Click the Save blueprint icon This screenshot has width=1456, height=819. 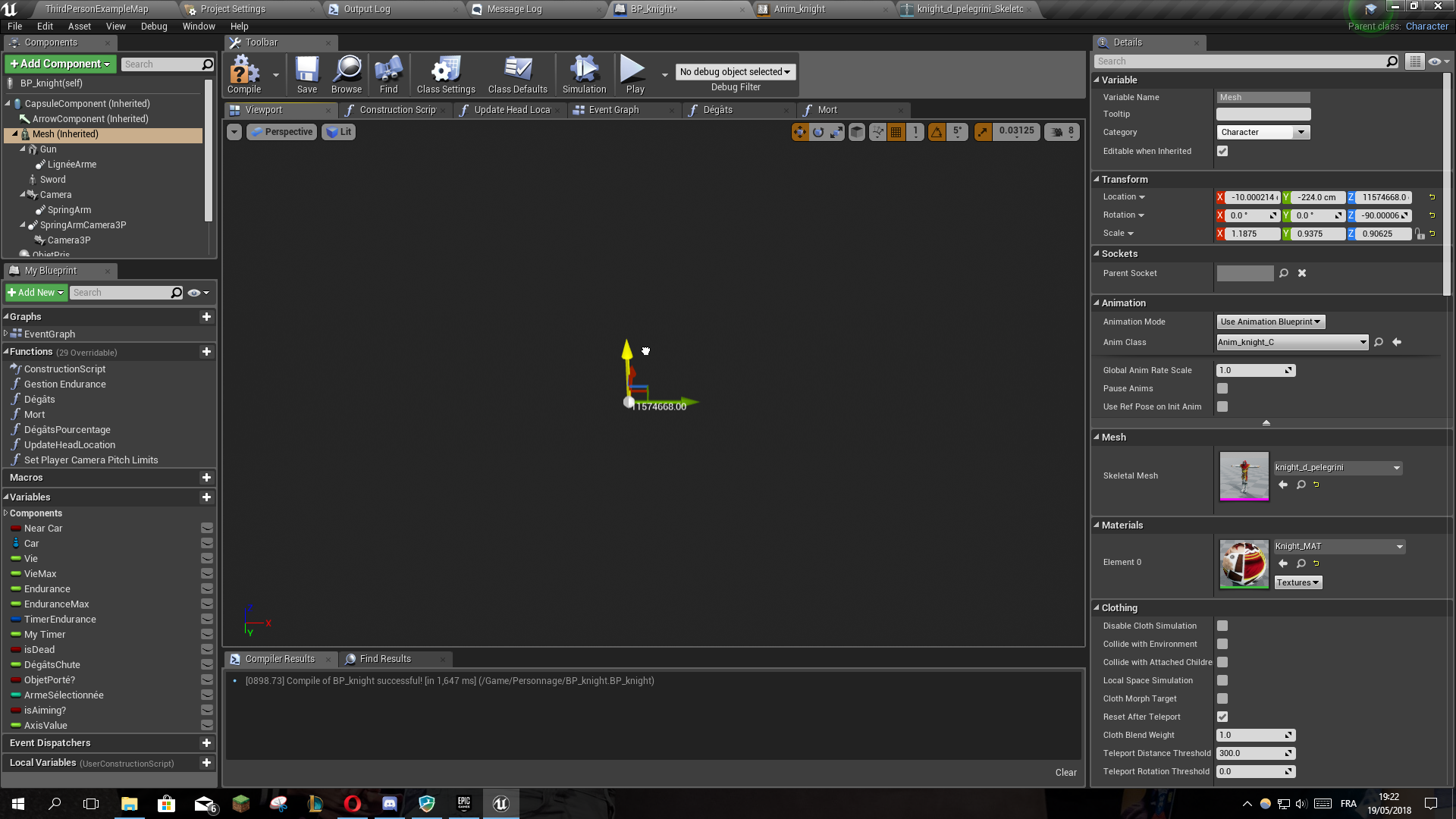click(x=307, y=74)
